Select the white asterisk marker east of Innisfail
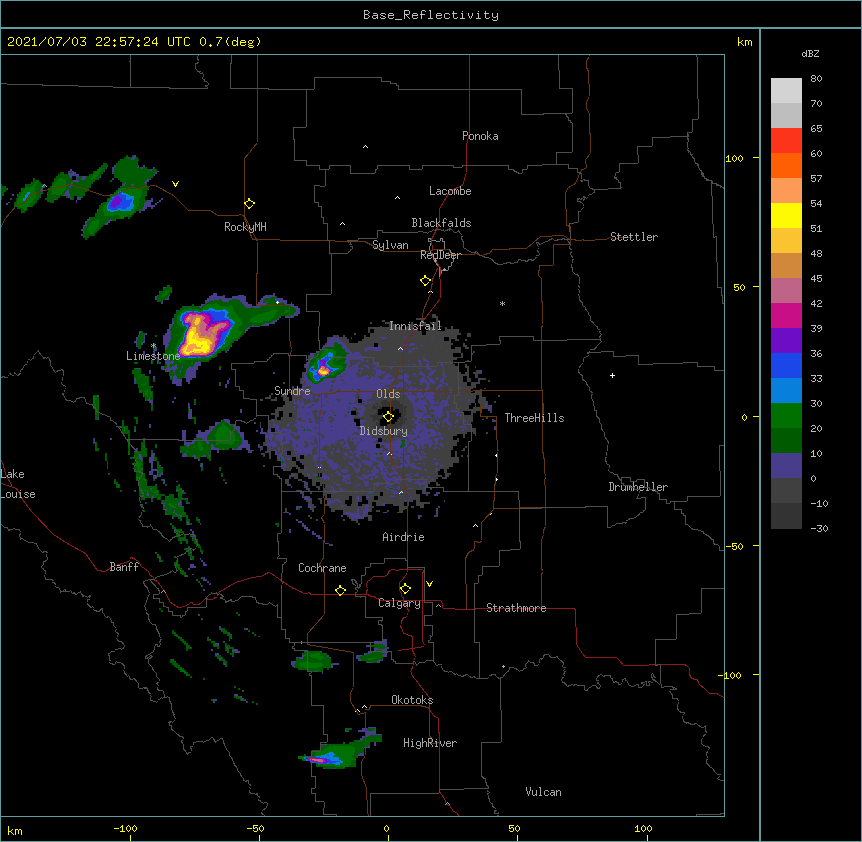The height and width of the screenshot is (842, 862). 502,304
